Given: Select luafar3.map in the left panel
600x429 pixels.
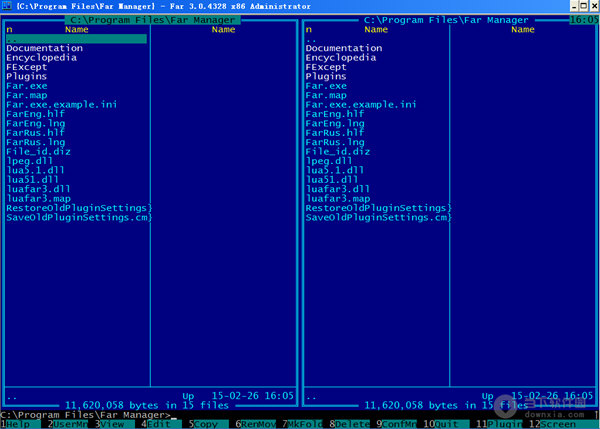Looking at the screenshot, I should [x=38, y=198].
